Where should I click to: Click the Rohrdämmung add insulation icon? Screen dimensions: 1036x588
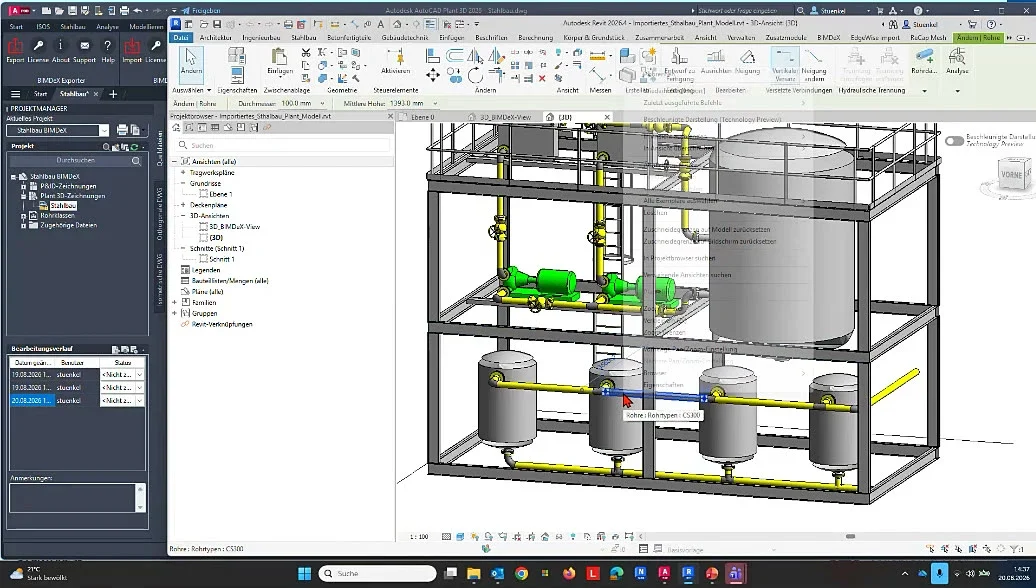pyautogui.click(x=924, y=56)
